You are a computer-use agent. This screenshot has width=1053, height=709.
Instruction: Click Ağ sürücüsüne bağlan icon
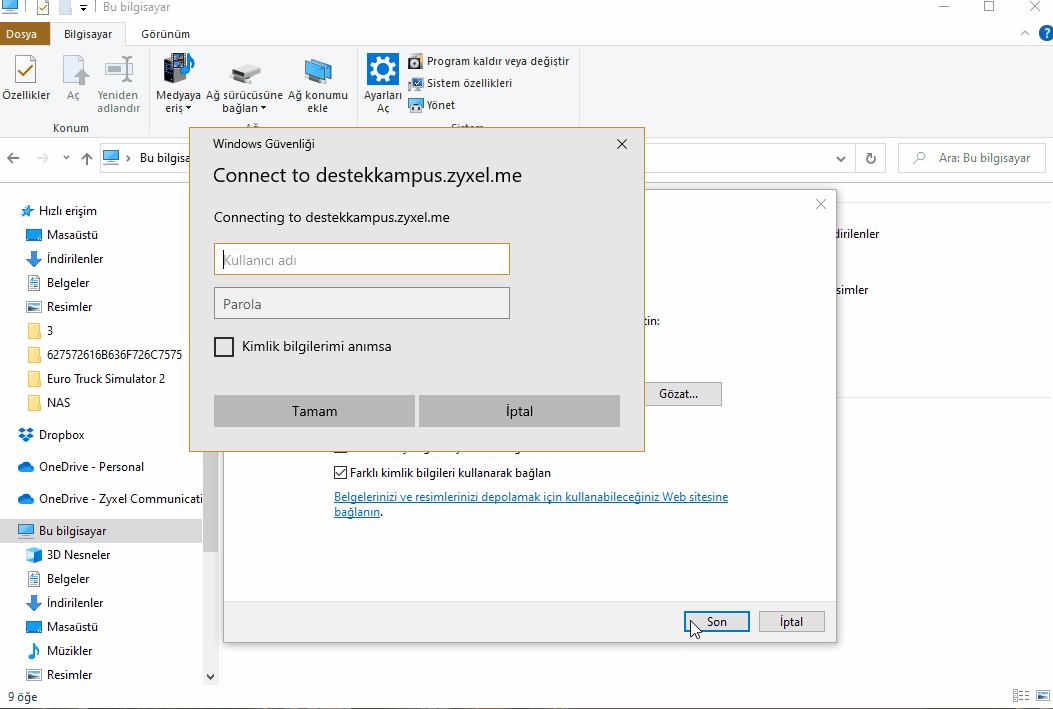pyautogui.click(x=244, y=73)
